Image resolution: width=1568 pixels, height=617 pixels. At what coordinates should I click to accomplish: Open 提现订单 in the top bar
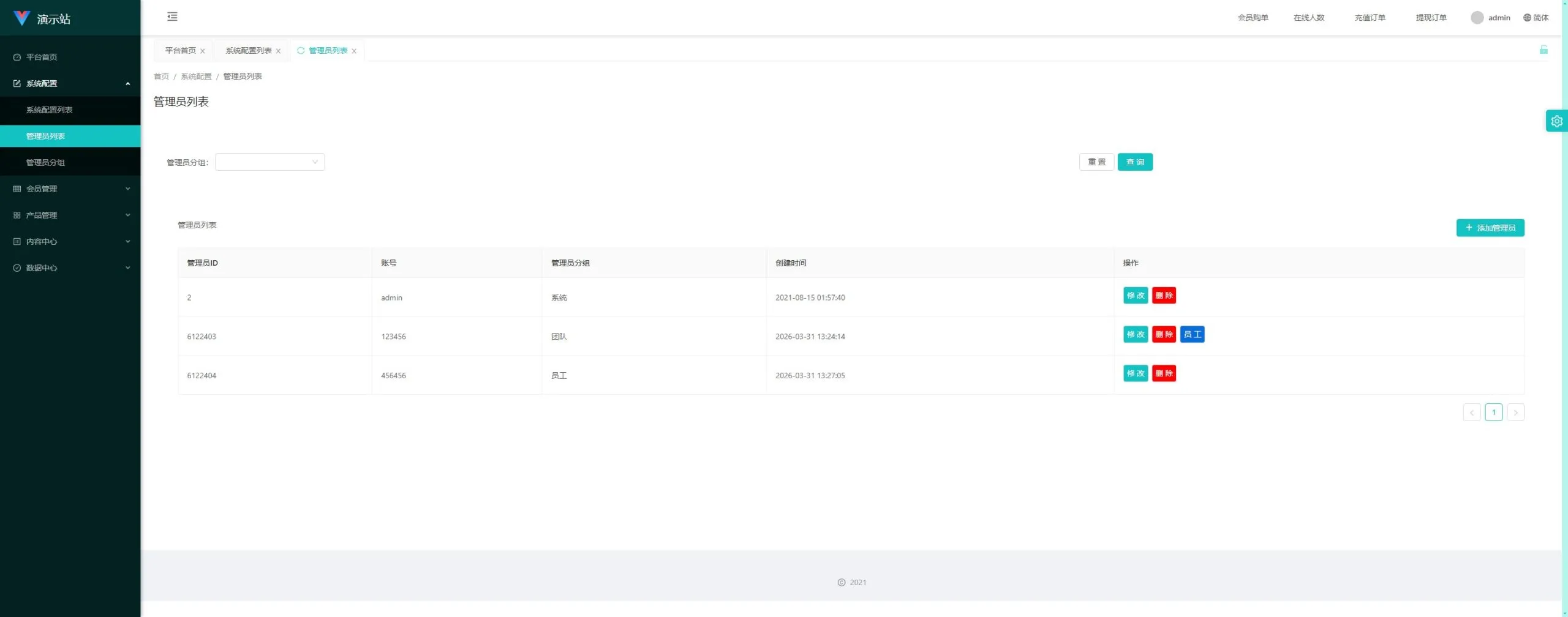(1431, 18)
